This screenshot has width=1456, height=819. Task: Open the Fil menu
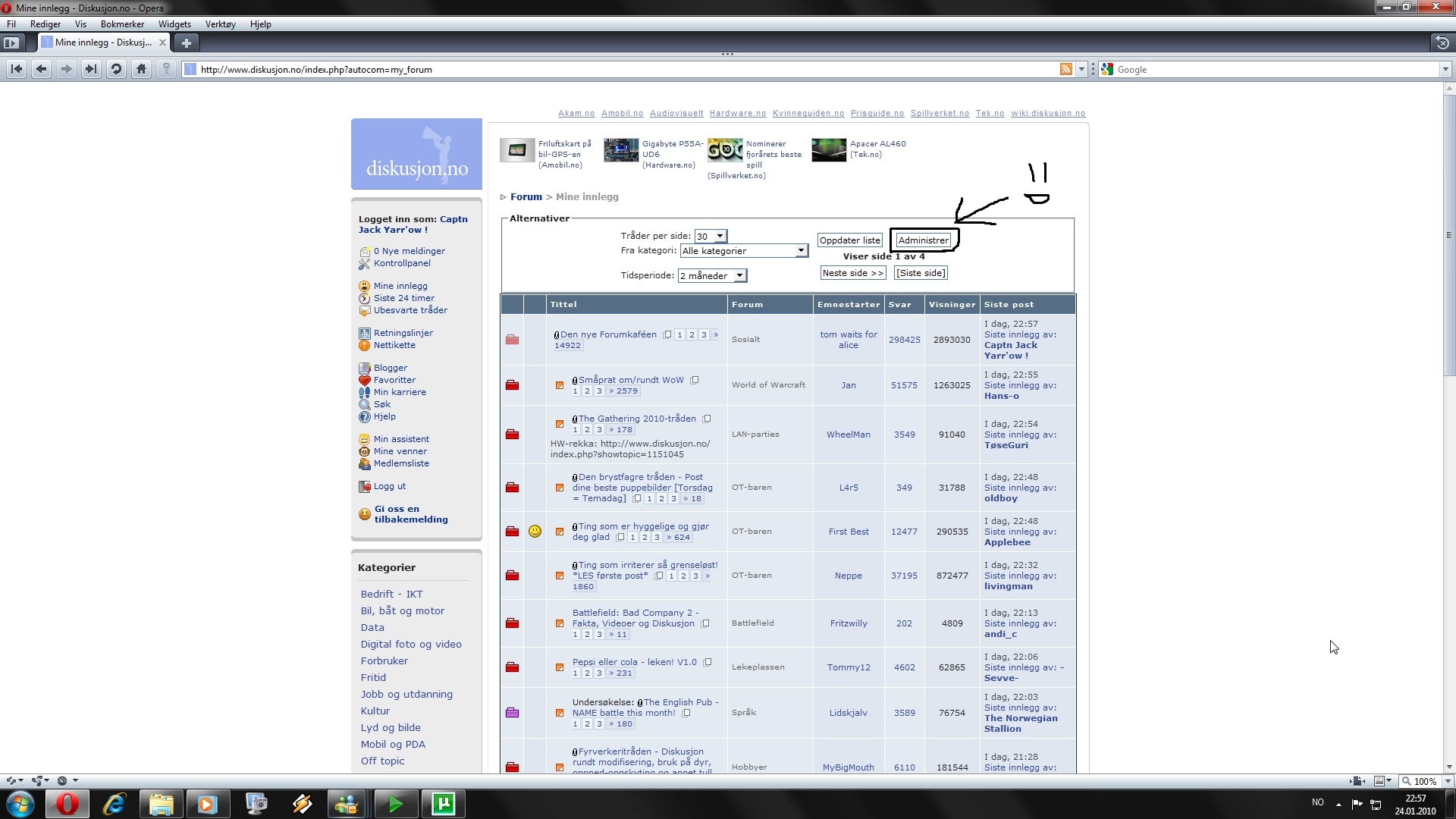[x=11, y=24]
